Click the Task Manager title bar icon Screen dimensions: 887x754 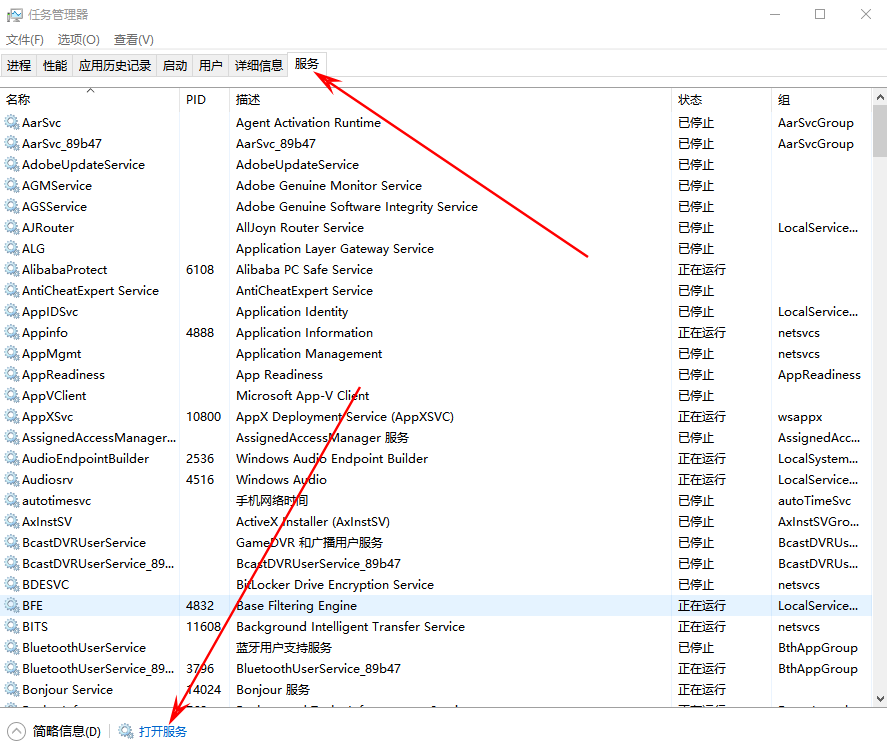[14, 15]
